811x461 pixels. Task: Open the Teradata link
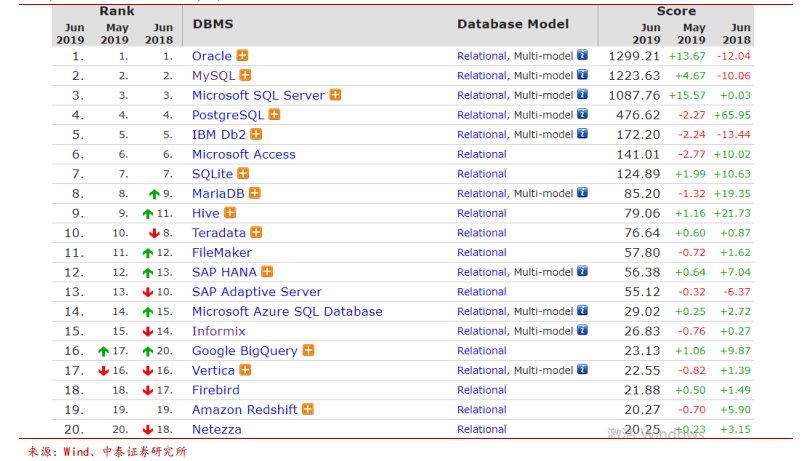pos(219,233)
